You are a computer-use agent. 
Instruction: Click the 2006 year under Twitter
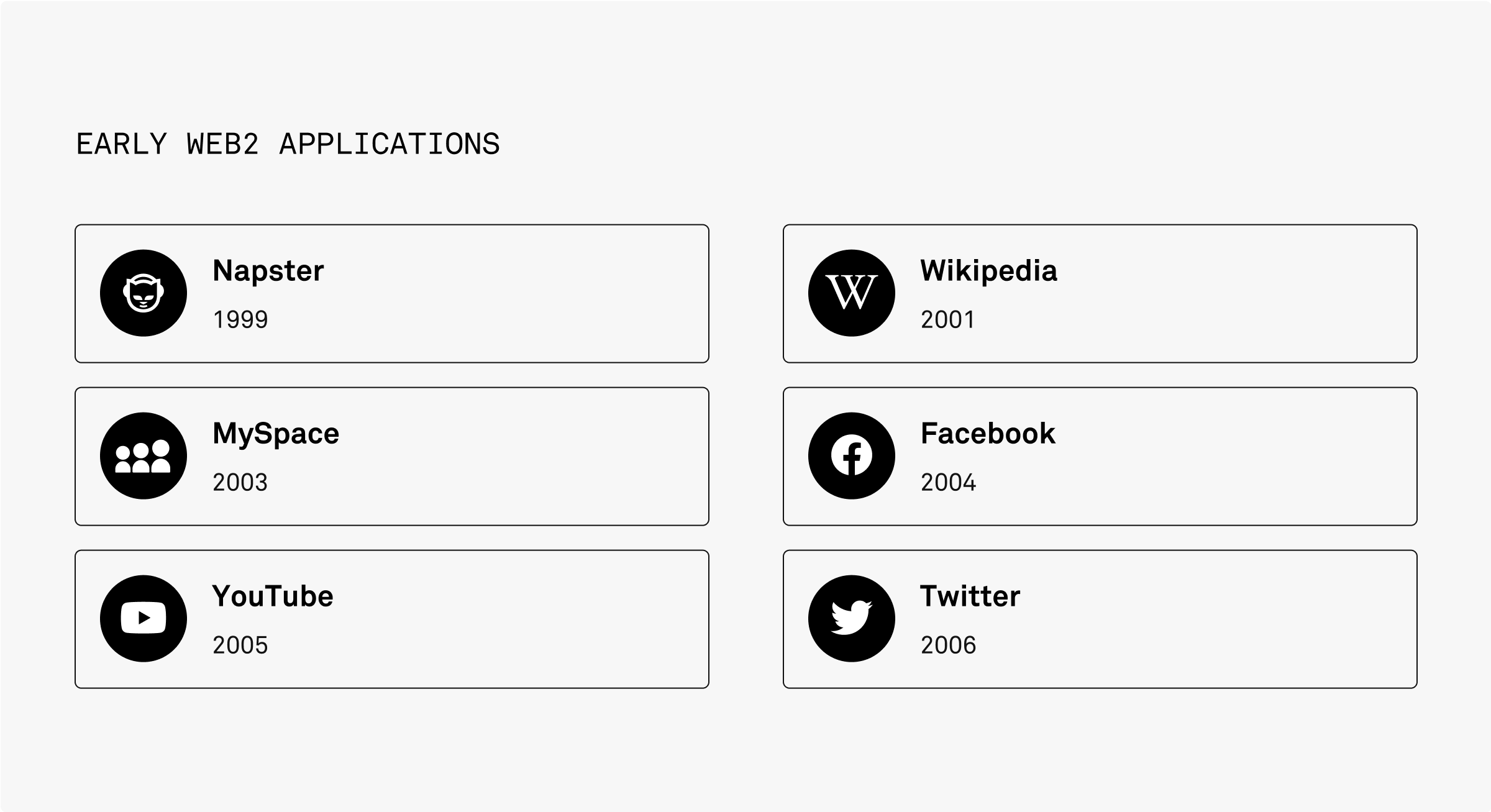coord(949,645)
